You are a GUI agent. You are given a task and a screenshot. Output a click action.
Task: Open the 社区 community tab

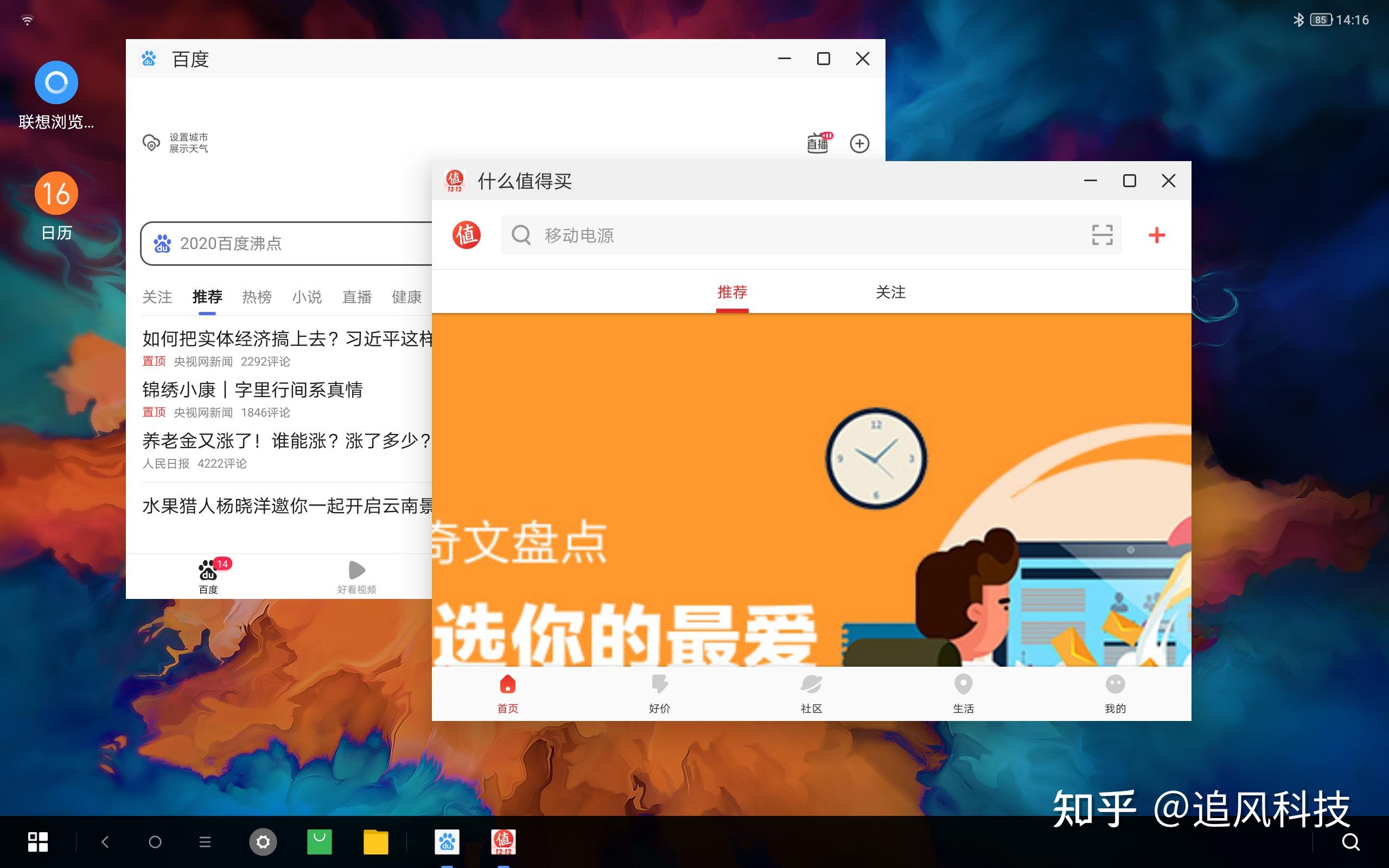812,693
